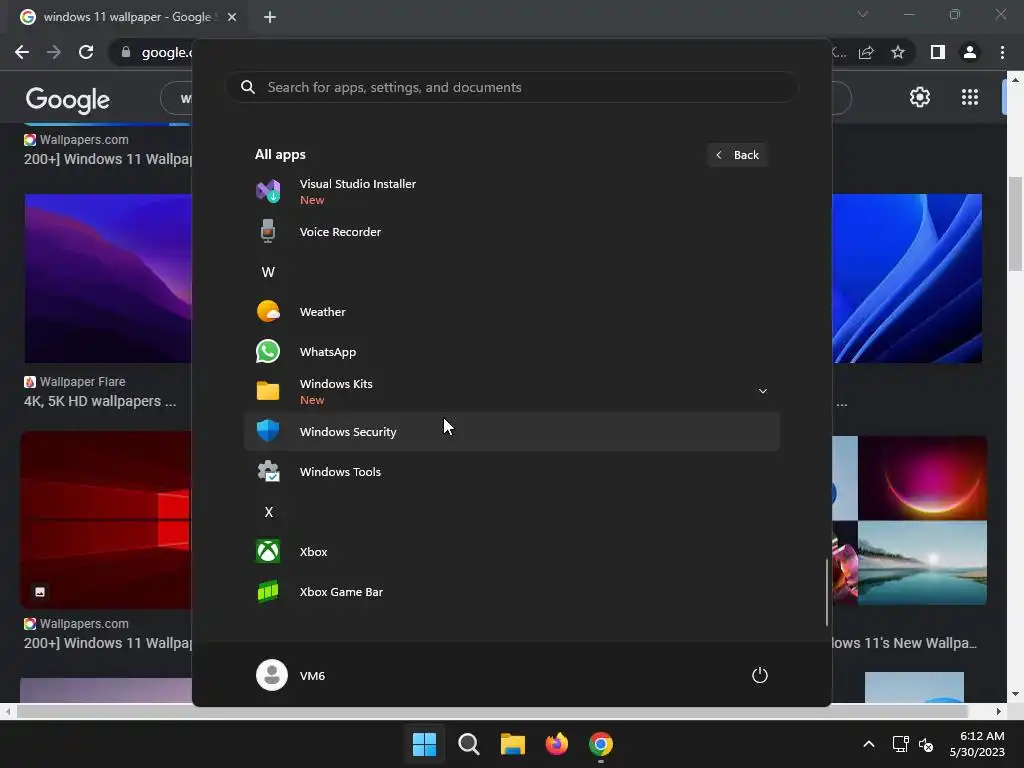Open Chrome's three-dot menu
Viewport: 1024px width, 768px height.
click(x=1002, y=52)
